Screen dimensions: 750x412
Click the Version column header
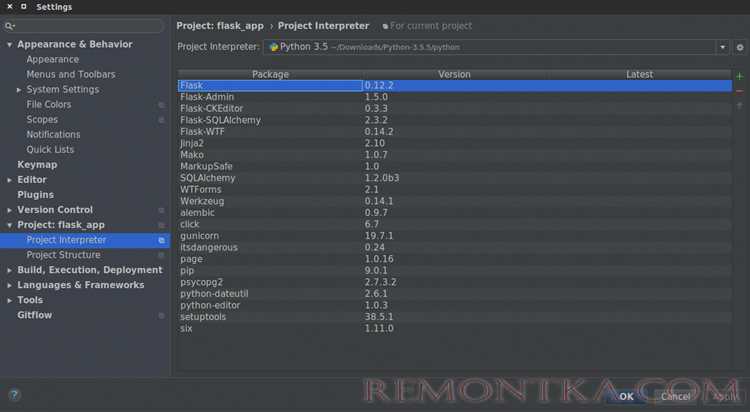454,75
